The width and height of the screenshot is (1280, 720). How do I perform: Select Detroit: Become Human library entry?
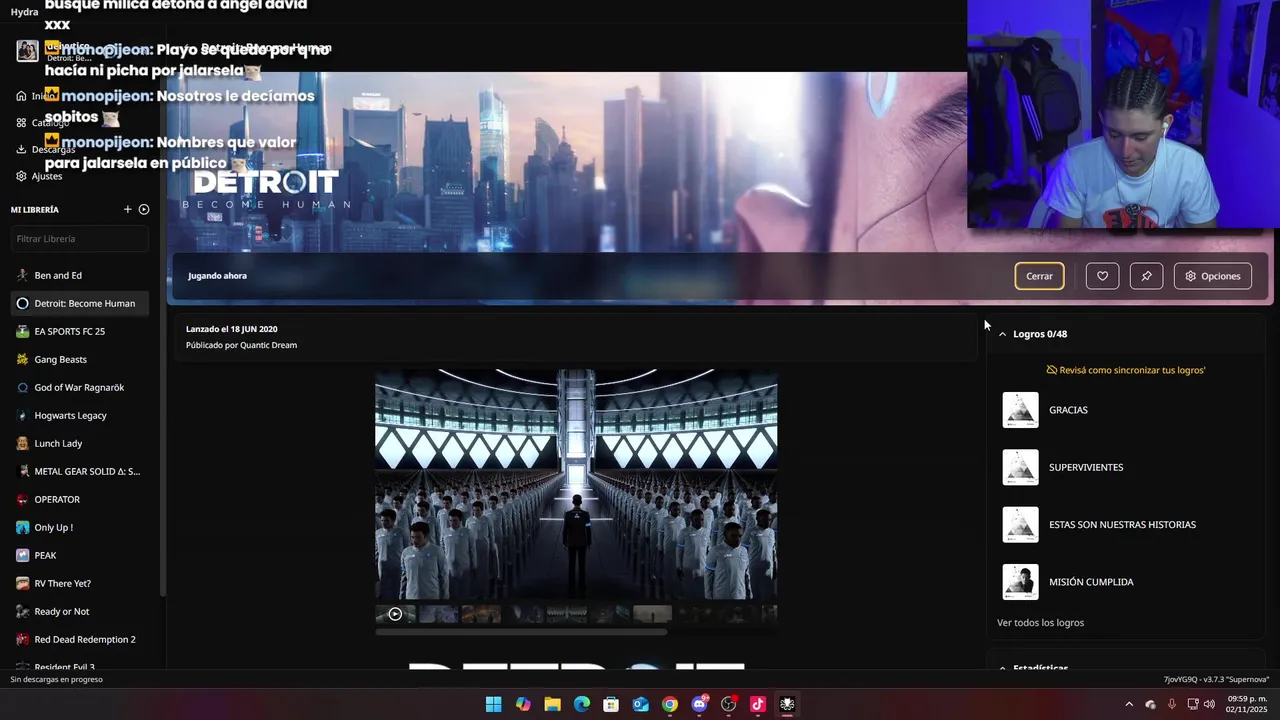point(80,303)
